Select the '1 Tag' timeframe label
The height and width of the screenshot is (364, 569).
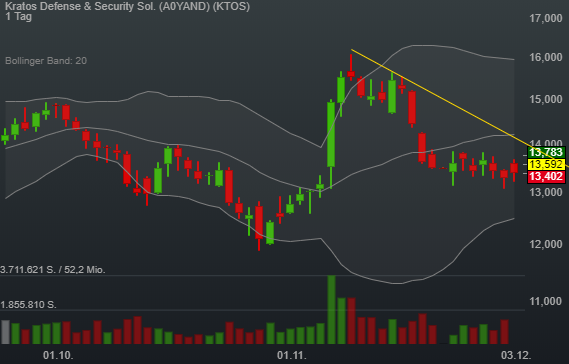[19, 17]
